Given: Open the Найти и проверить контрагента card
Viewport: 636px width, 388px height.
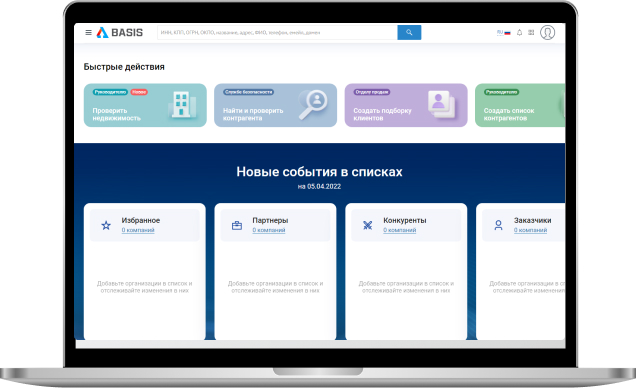Looking at the screenshot, I should coord(275,105).
